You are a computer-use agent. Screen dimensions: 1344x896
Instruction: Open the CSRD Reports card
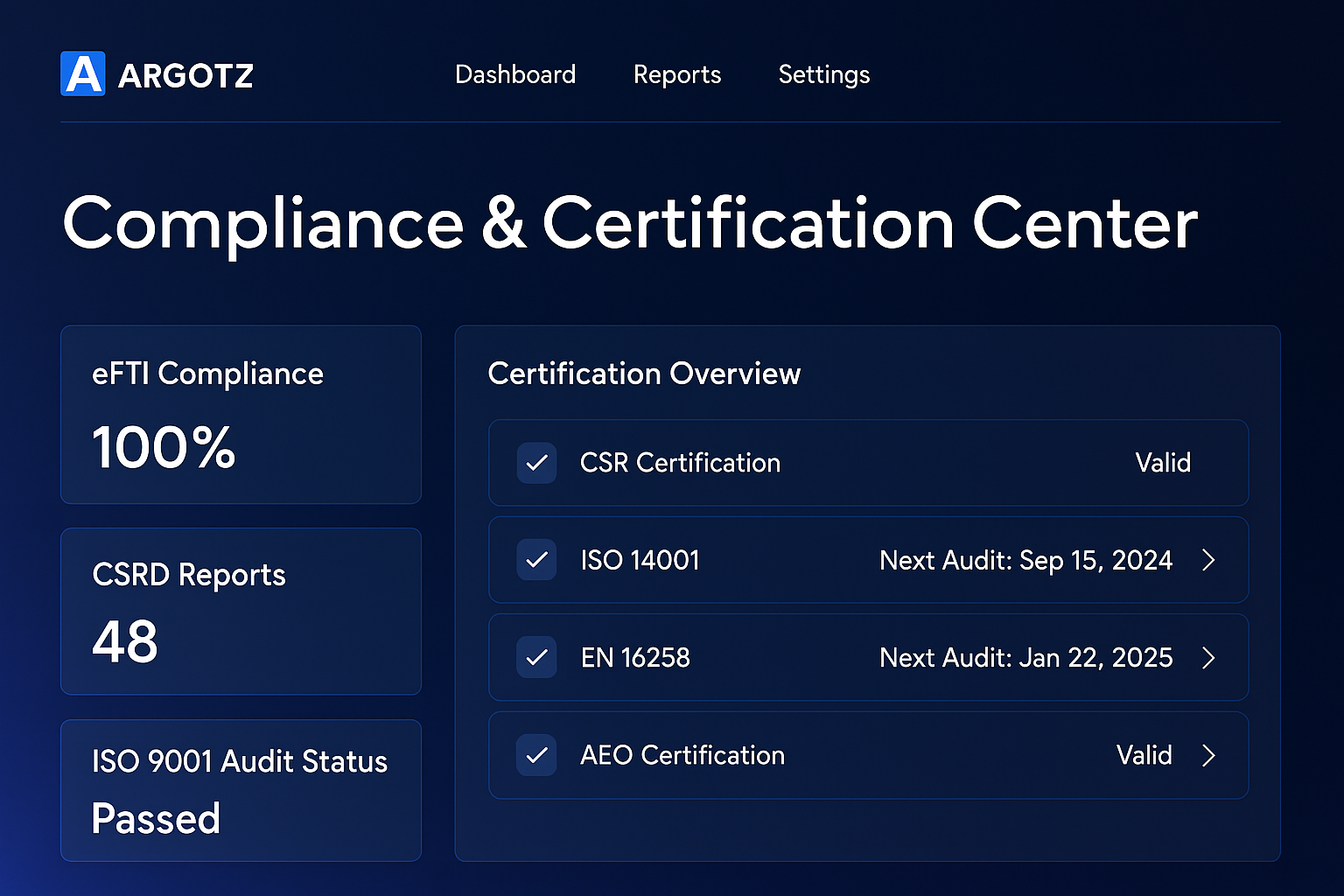click(x=241, y=611)
